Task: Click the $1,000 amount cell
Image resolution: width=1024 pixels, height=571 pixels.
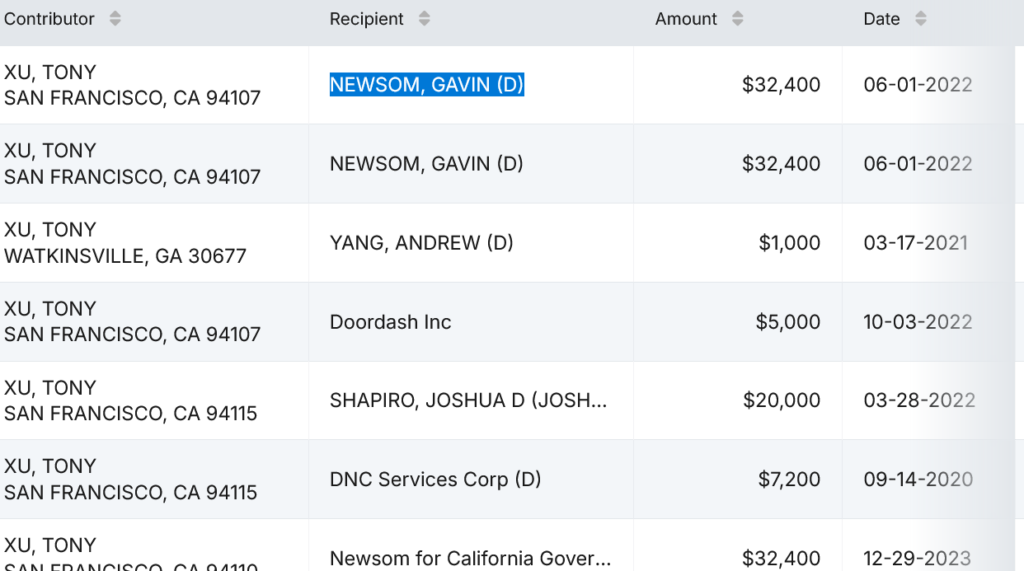Action: [x=789, y=243]
